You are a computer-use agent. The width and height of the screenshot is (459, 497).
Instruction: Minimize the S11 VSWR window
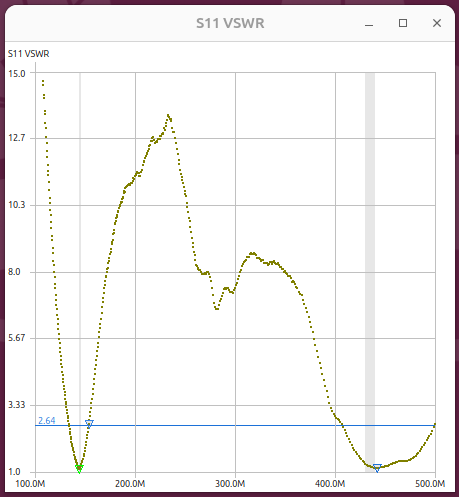click(369, 23)
